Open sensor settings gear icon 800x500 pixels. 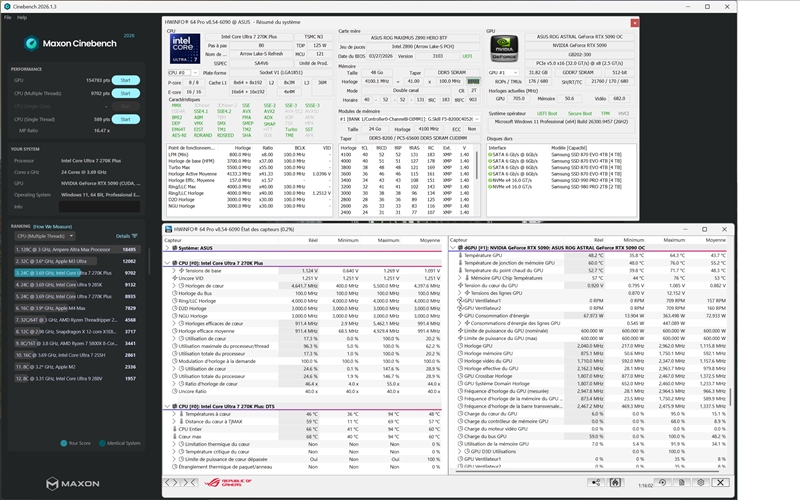pyautogui.click(x=701, y=482)
